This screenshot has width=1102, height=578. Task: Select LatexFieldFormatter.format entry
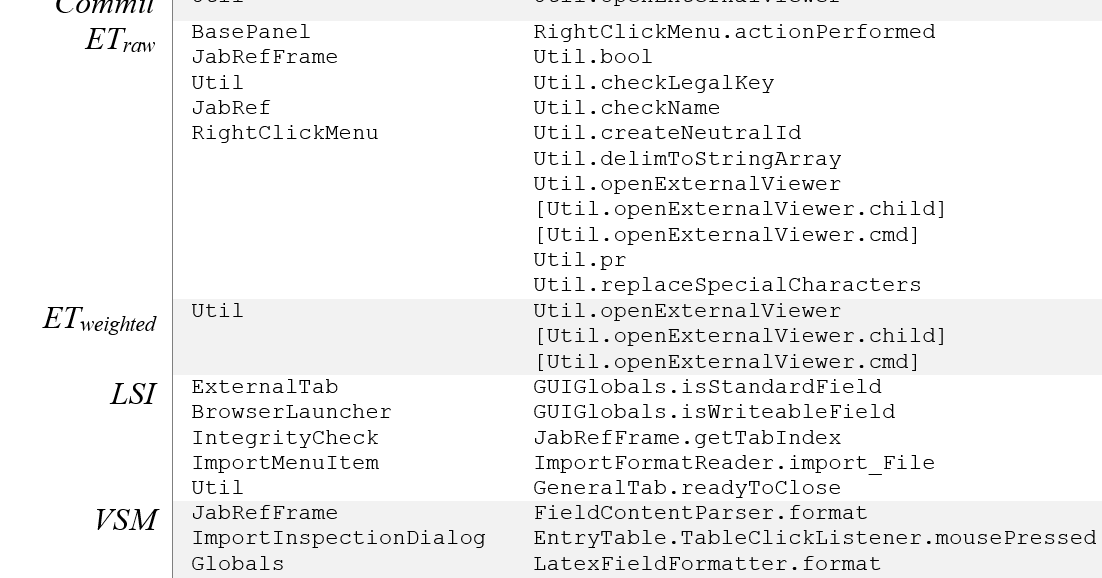click(x=707, y=564)
